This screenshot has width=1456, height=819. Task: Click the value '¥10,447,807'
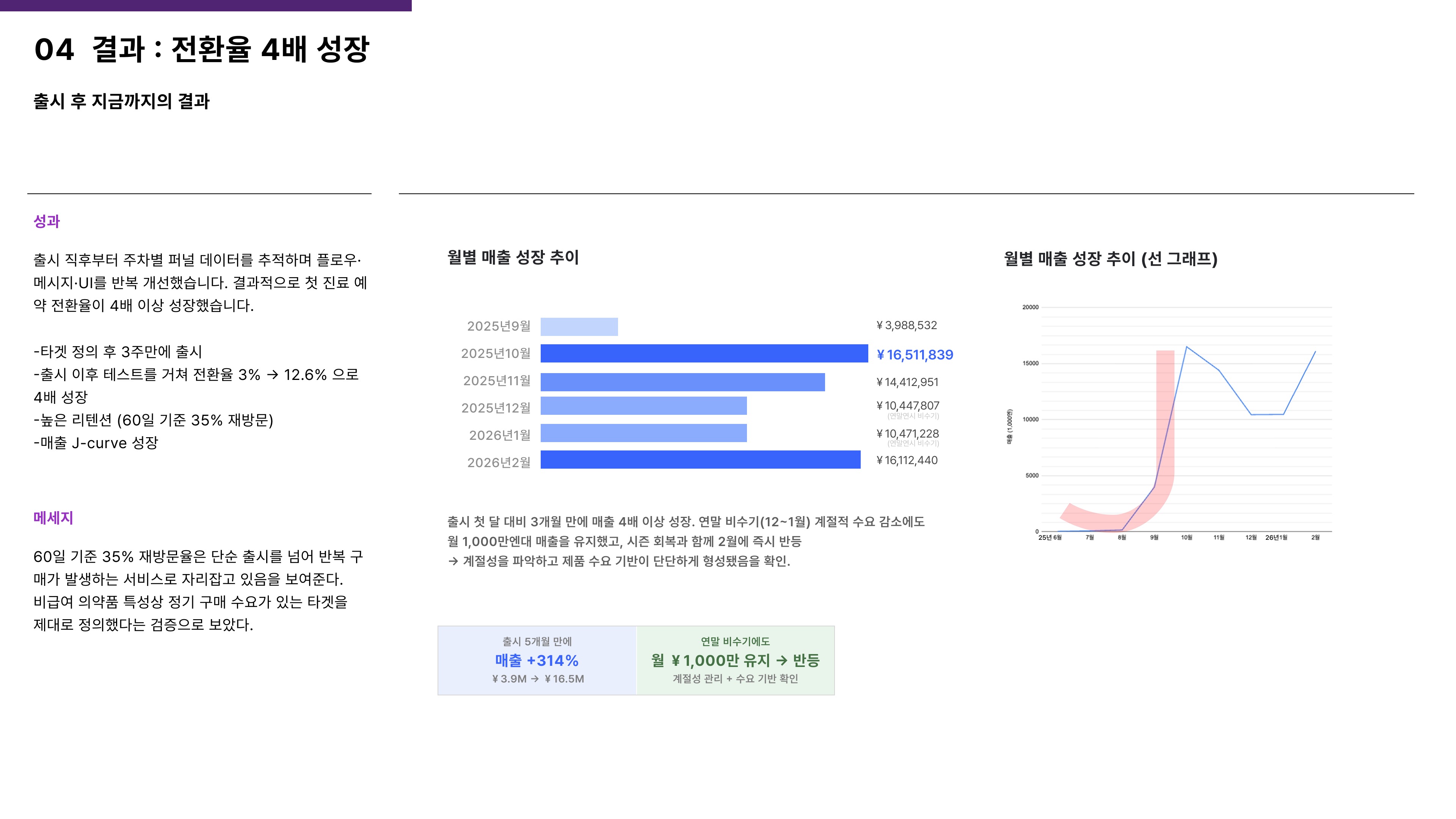pyautogui.click(x=908, y=405)
